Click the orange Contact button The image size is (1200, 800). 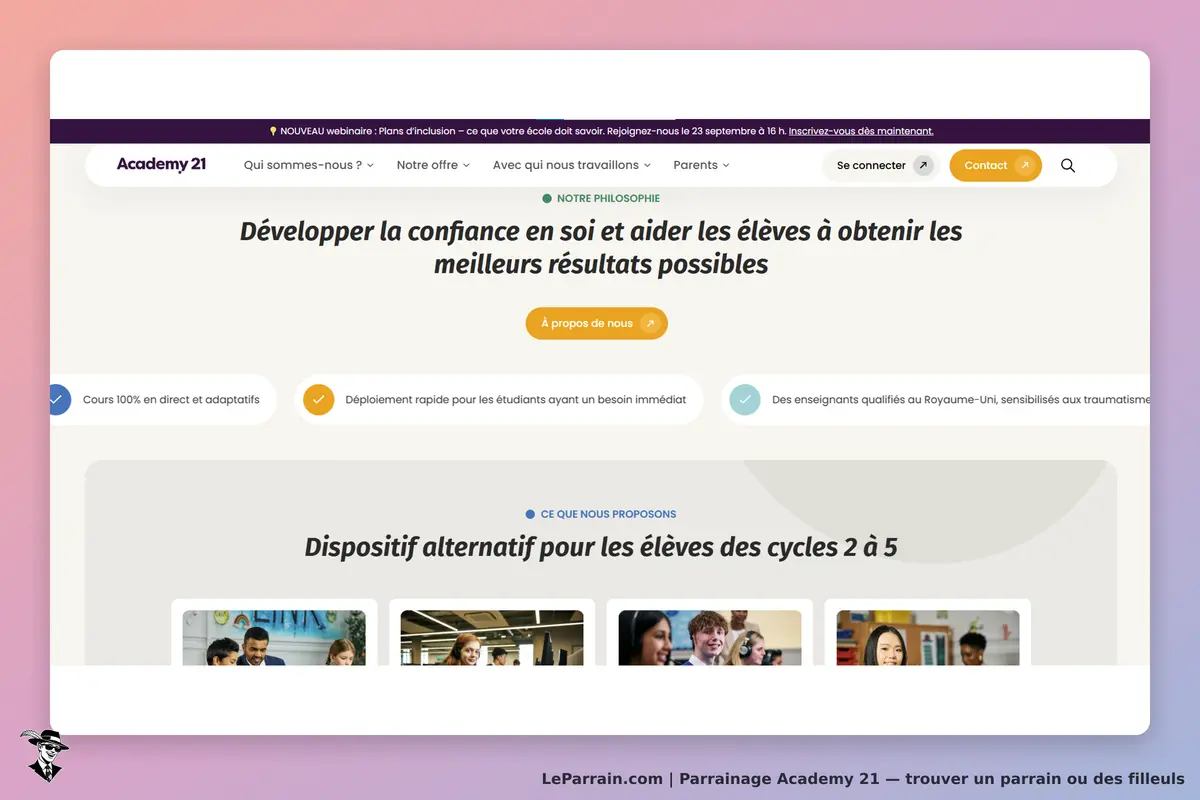coord(995,166)
